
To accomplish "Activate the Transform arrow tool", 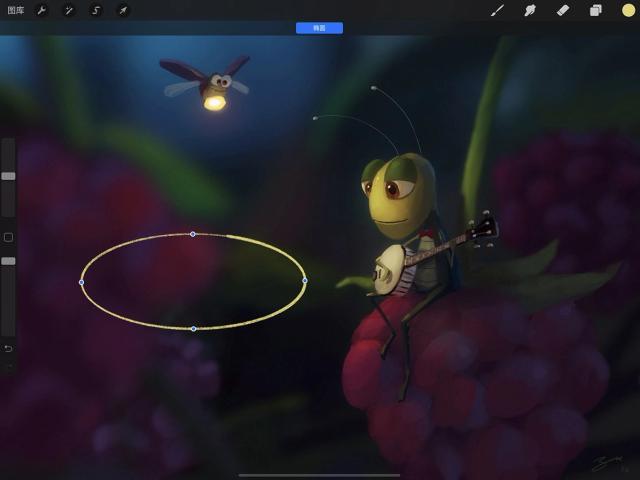I will (123, 11).
